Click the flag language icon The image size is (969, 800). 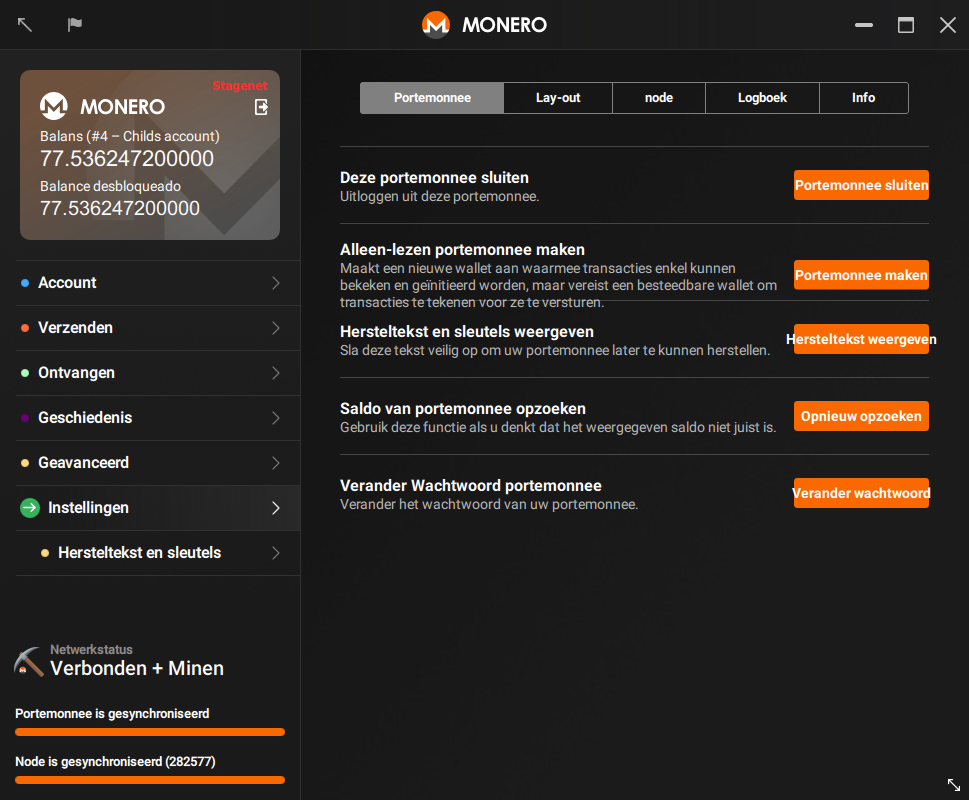click(x=75, y=24)
